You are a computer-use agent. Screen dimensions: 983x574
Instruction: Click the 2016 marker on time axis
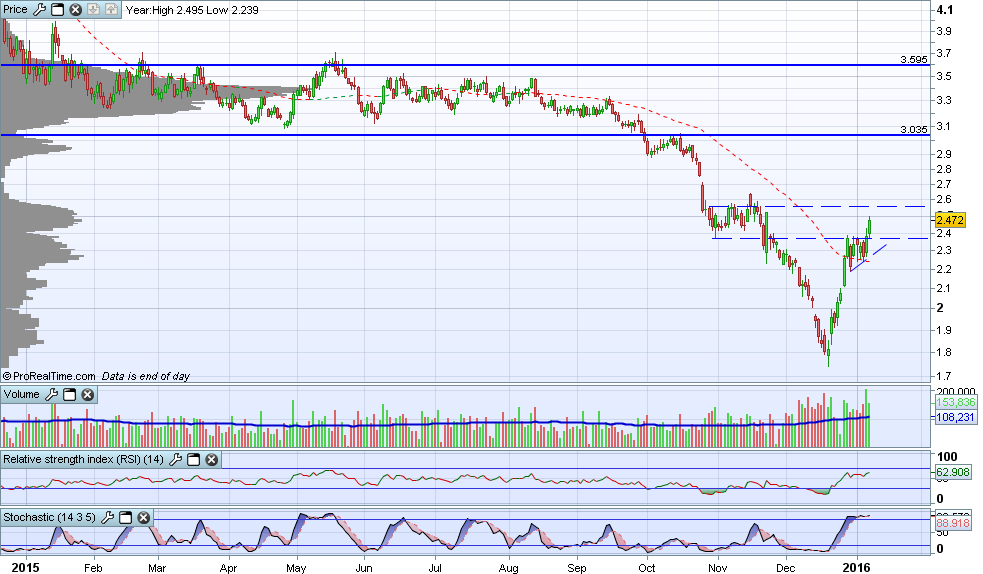point(856,567)
